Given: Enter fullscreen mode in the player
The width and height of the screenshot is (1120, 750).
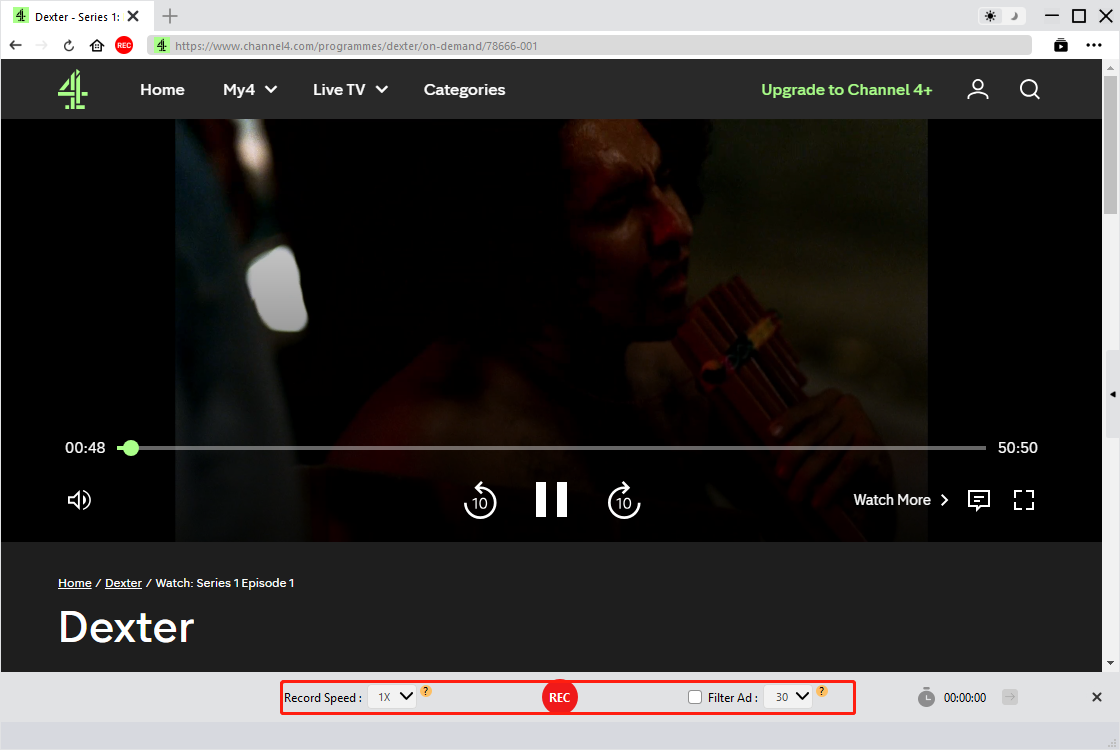Looking at the screenshot, I should pyautogui.click(x=1024, y=500).
